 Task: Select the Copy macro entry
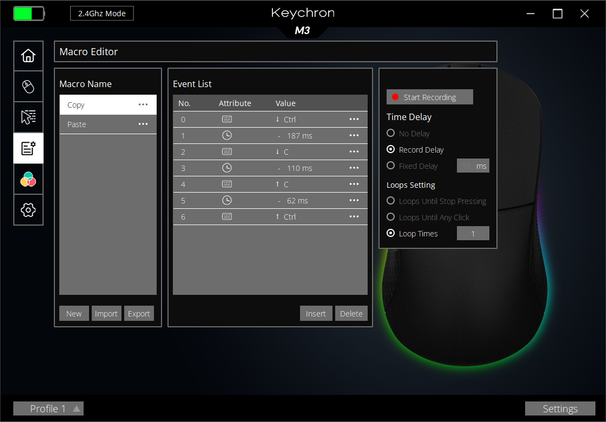pyautogui.click(x=108, y=105)
